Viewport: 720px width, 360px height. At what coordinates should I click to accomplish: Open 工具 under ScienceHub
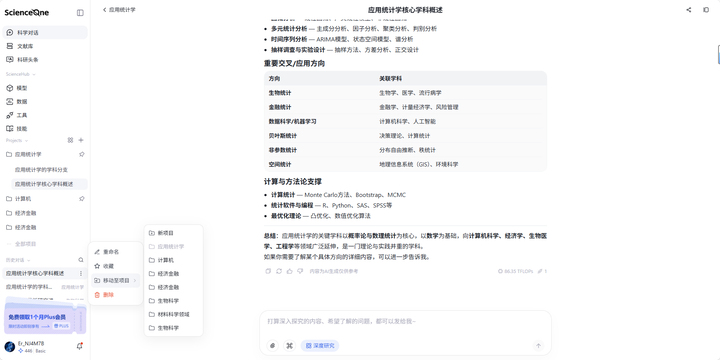(45, 115)
